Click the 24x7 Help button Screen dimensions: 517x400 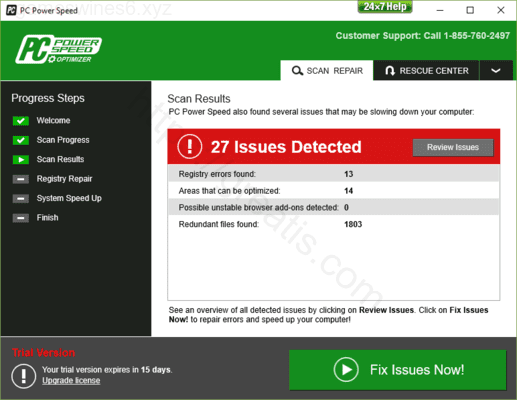(385, 7)
